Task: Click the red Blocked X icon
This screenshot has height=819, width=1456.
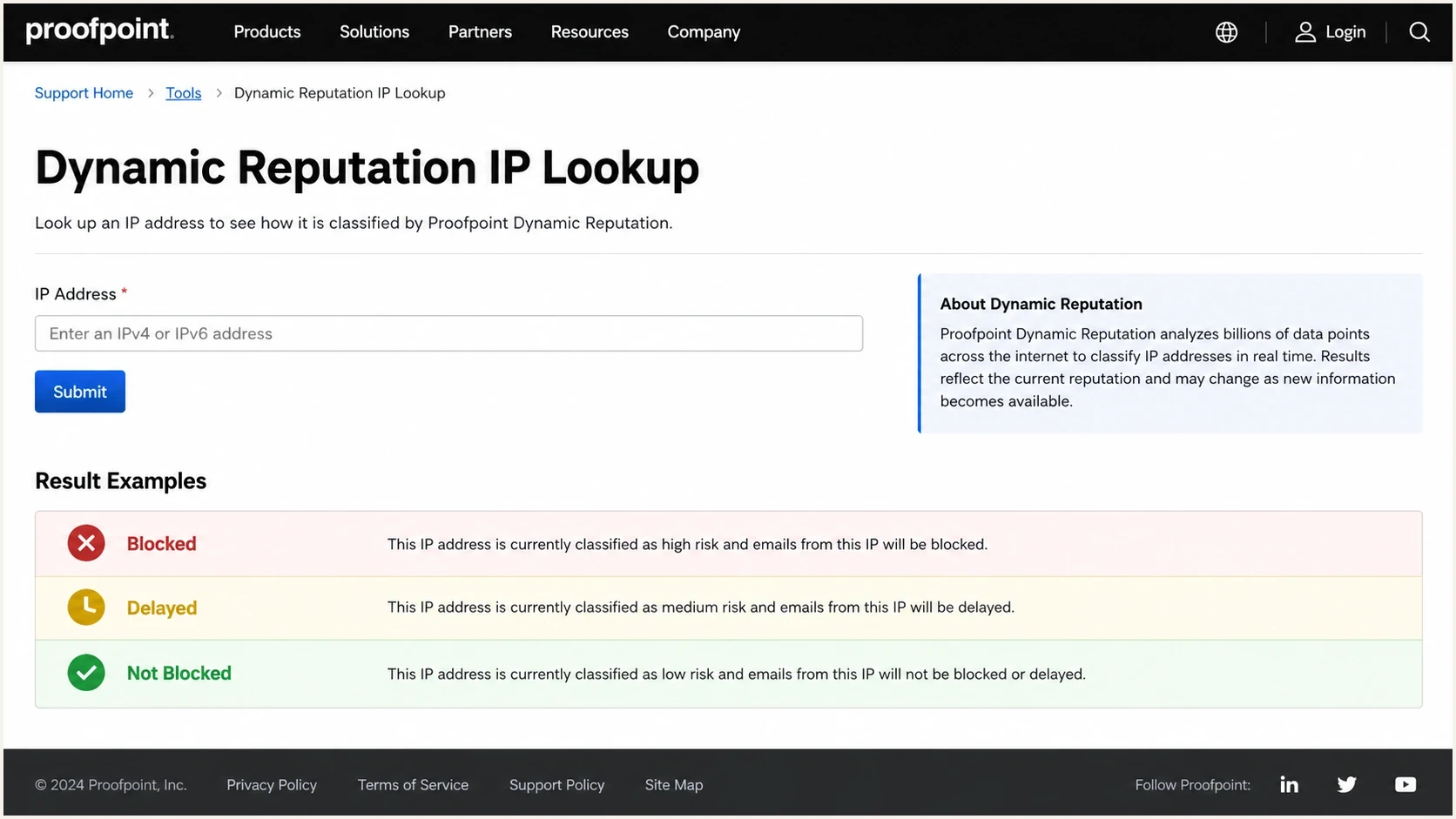Action: pos(86,543)
